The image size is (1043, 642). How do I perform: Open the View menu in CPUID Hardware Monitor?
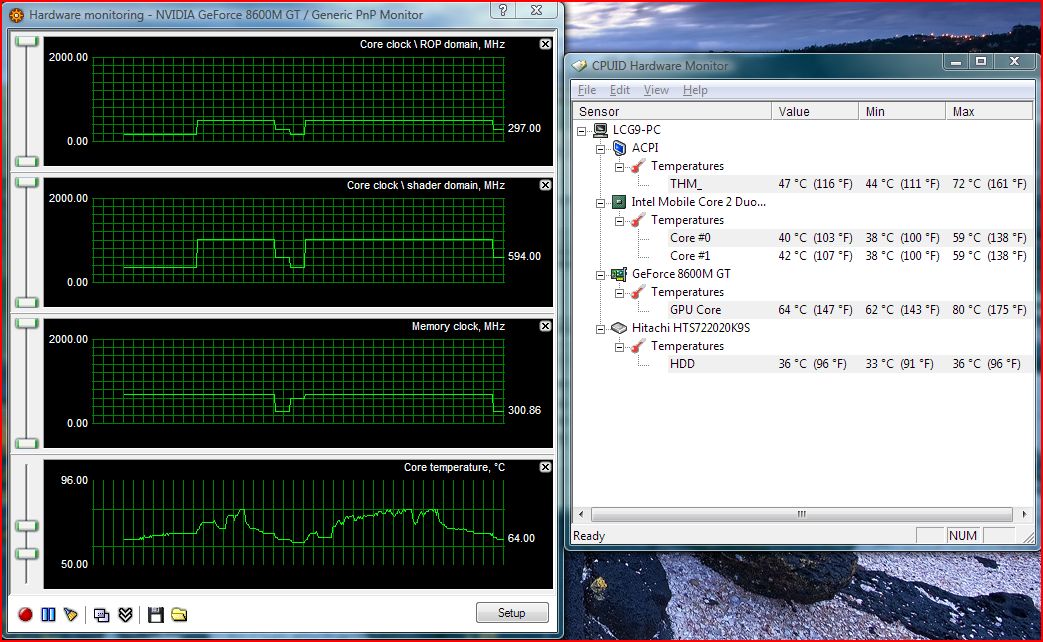click(656, 90)
